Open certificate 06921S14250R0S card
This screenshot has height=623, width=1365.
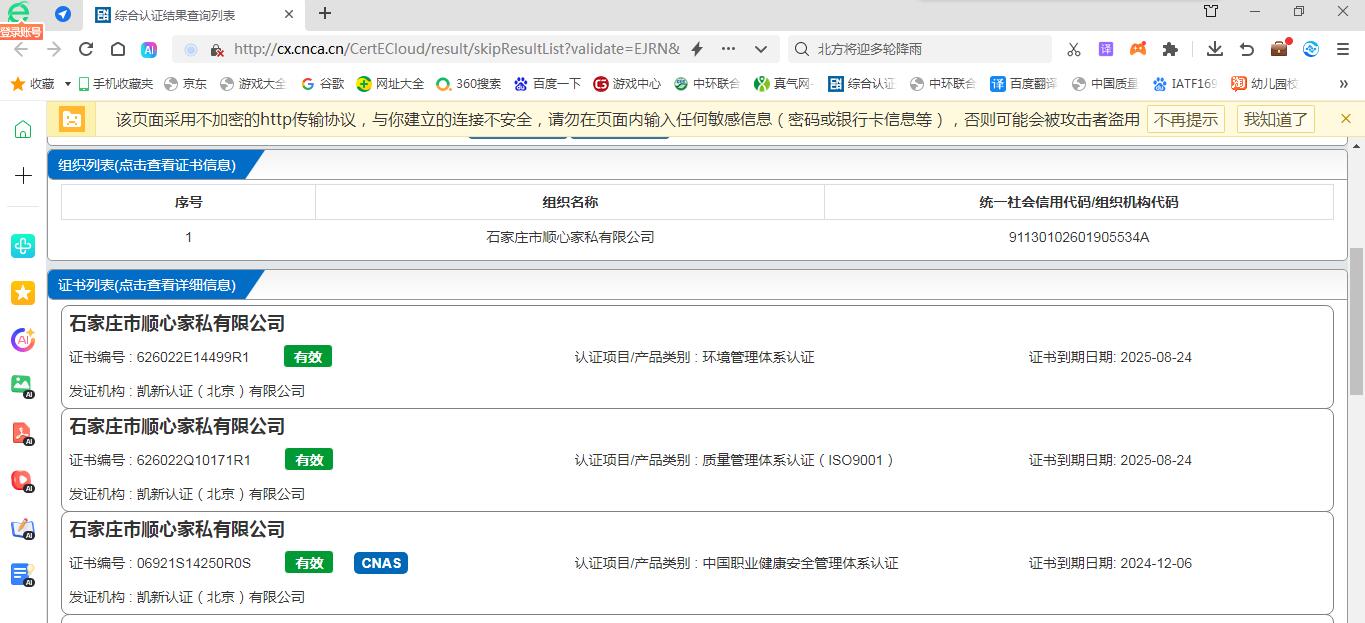(697, 563)
